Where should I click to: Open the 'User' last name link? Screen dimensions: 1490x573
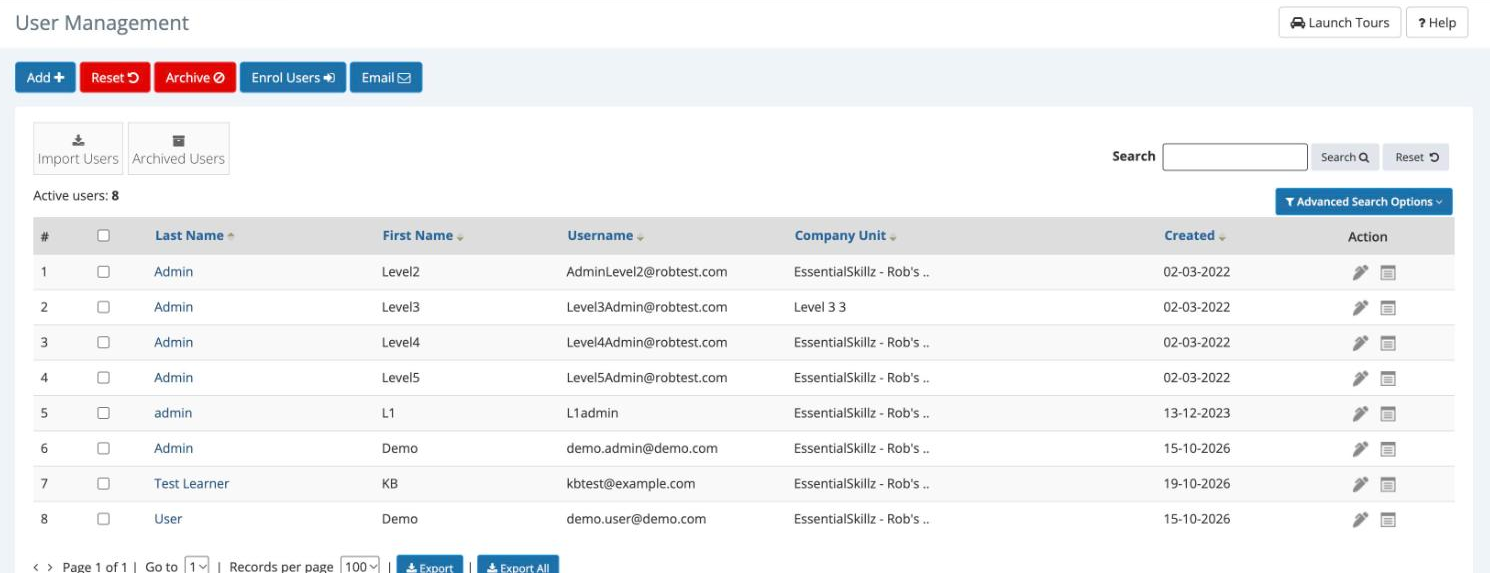click(x=168, y=519)
